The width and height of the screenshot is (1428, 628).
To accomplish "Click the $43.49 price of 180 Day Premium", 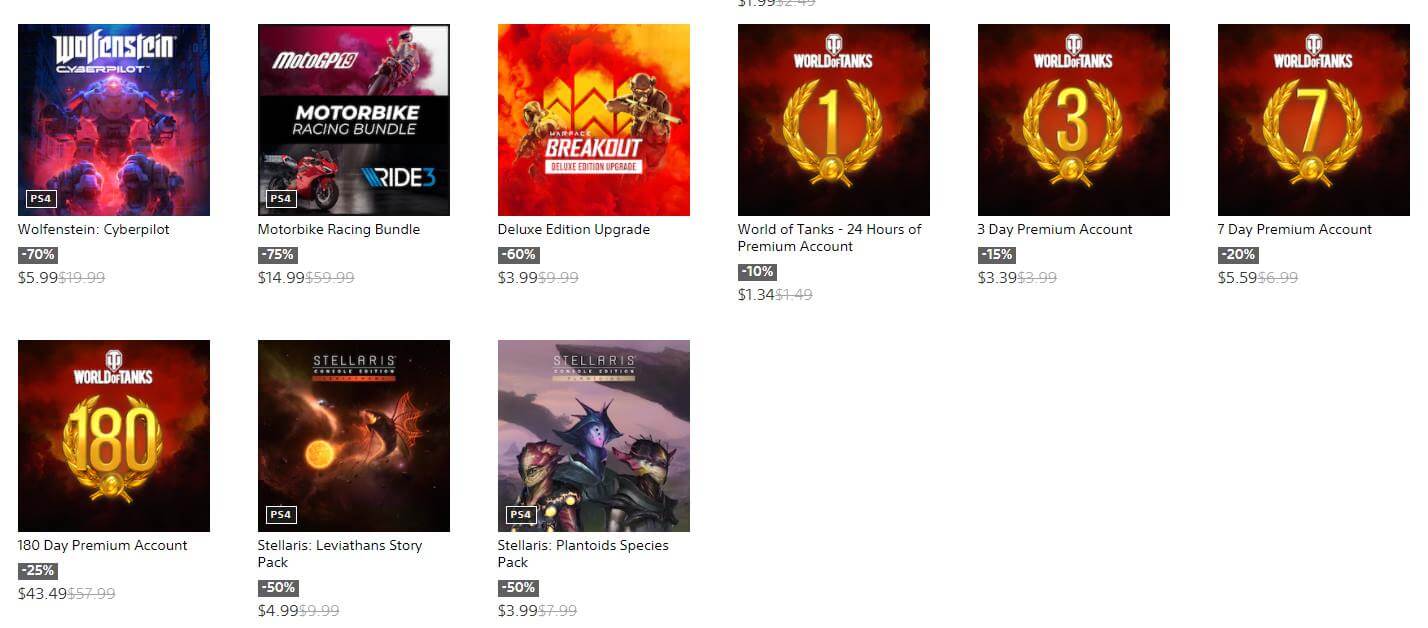I will pos(42,594).
